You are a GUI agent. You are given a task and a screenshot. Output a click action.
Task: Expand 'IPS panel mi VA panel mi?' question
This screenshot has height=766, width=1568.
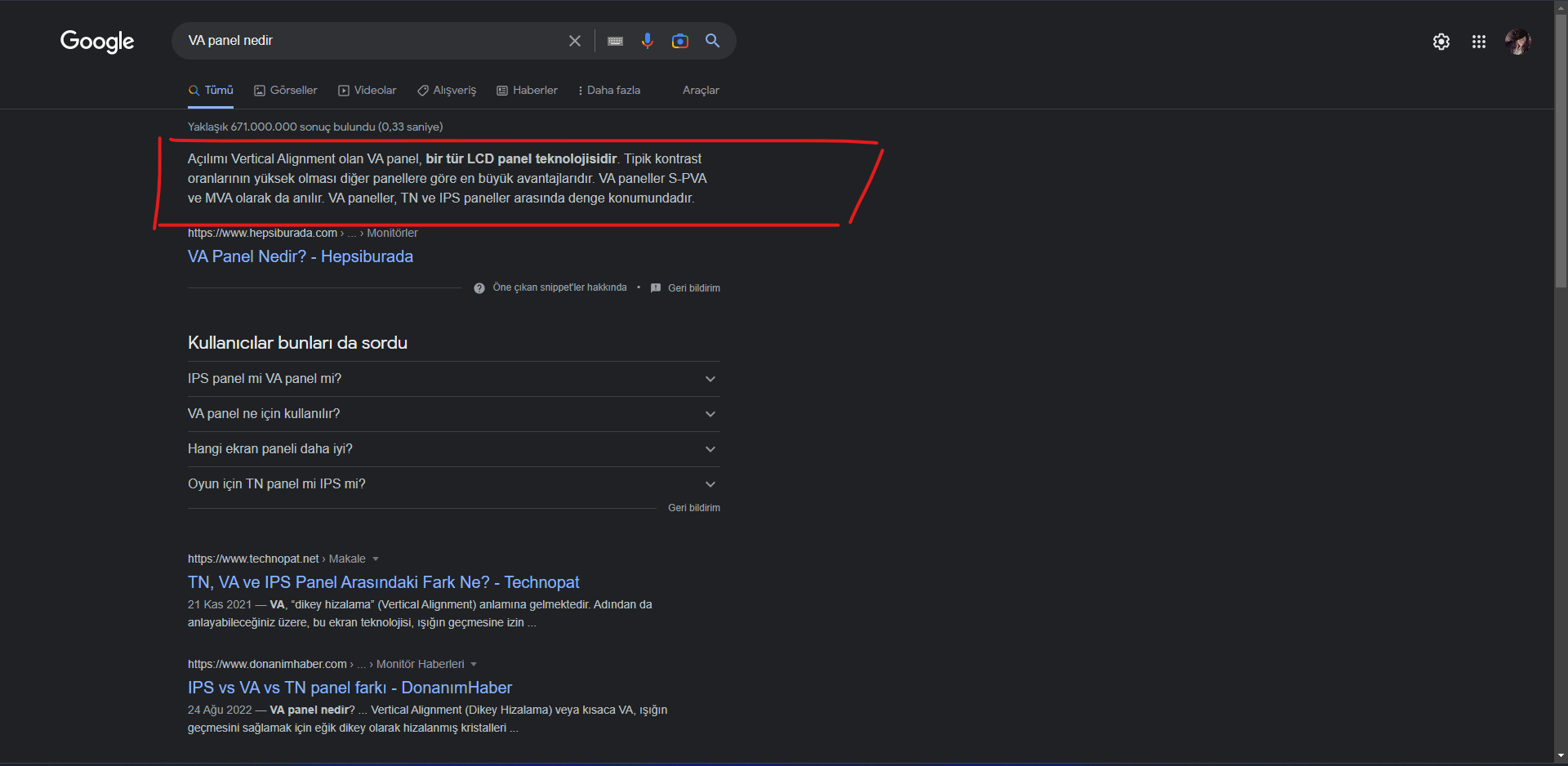[454, 379]
